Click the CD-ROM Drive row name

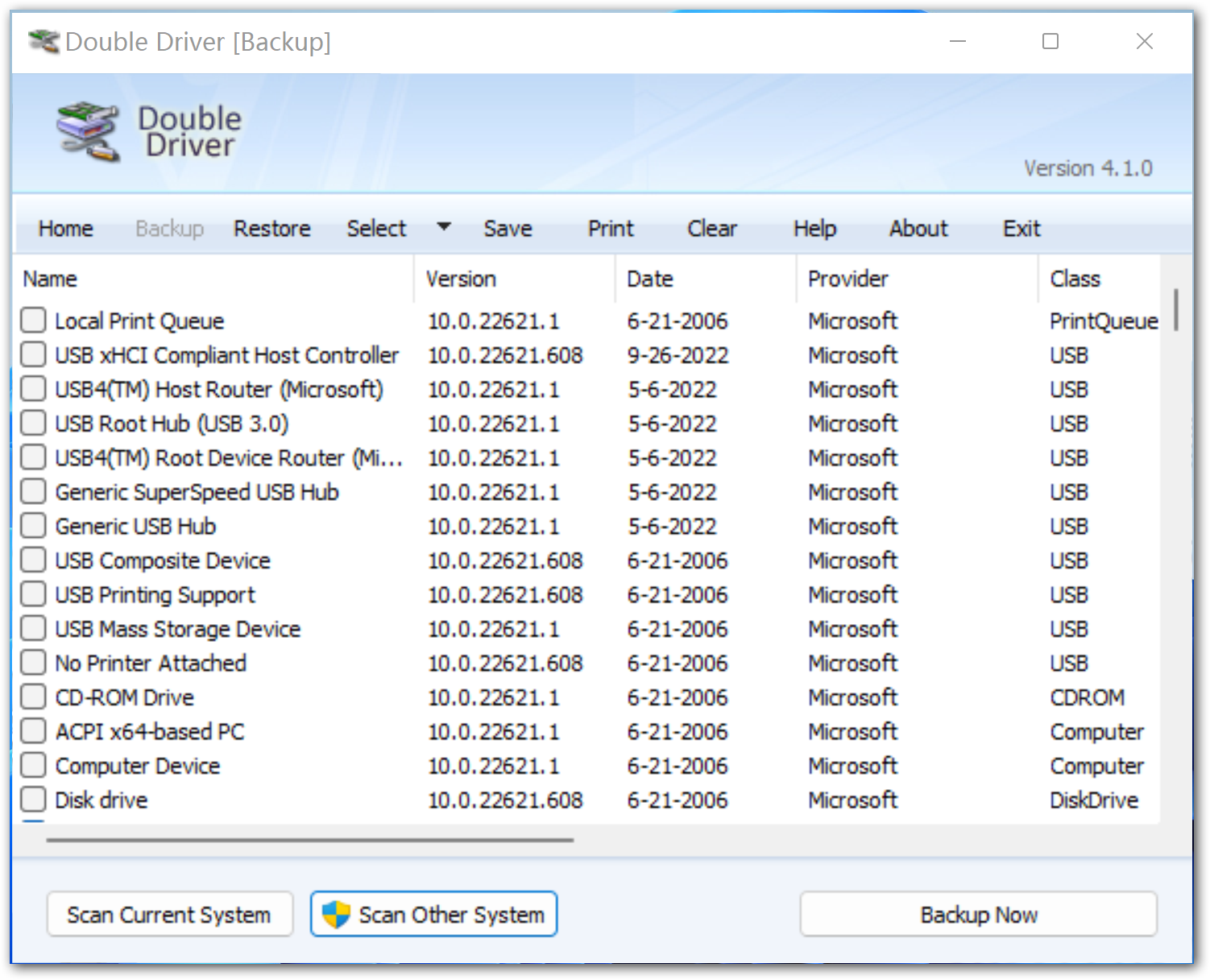click(x=125, y=697)
